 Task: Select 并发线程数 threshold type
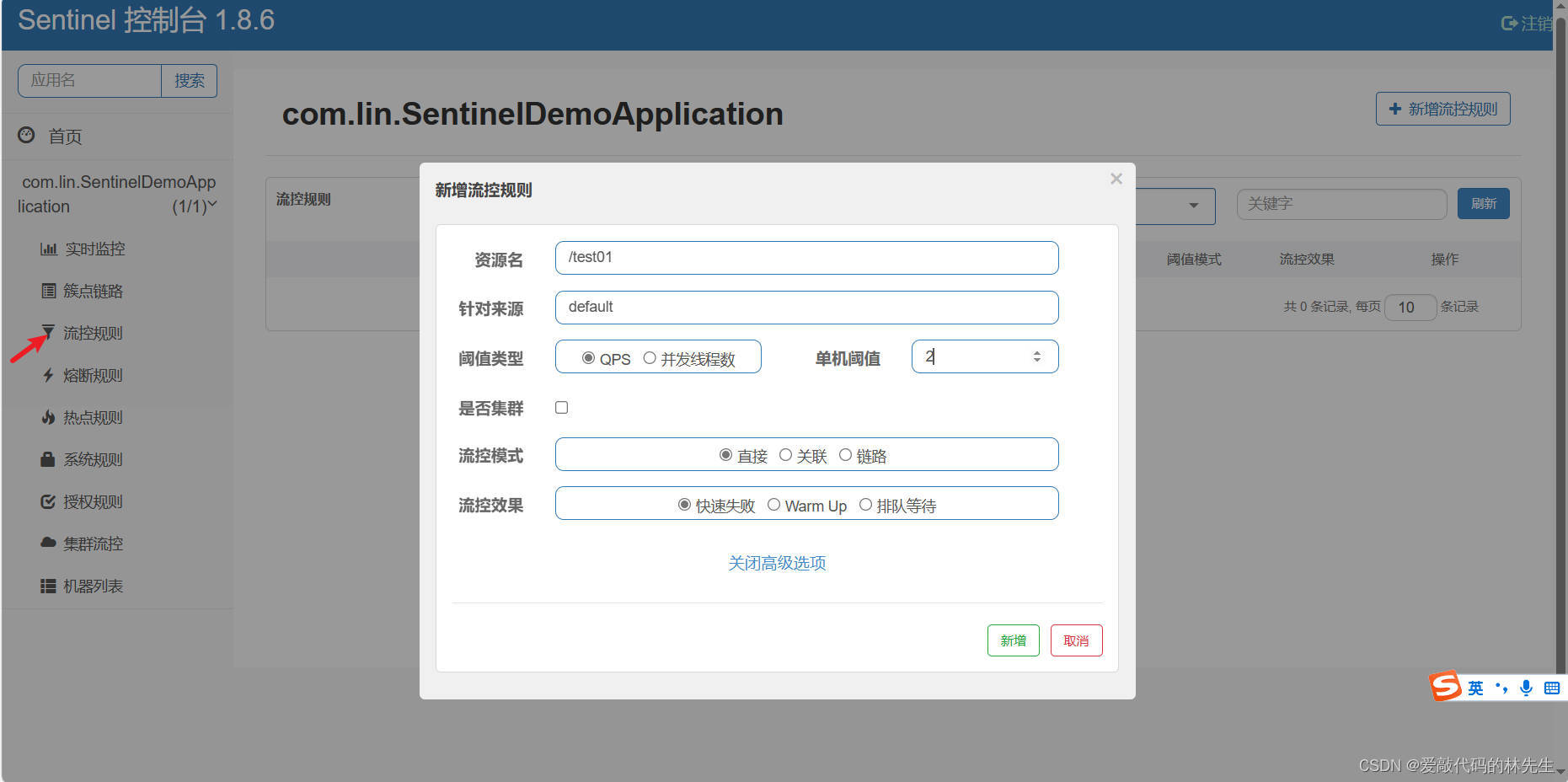point(650,358)
